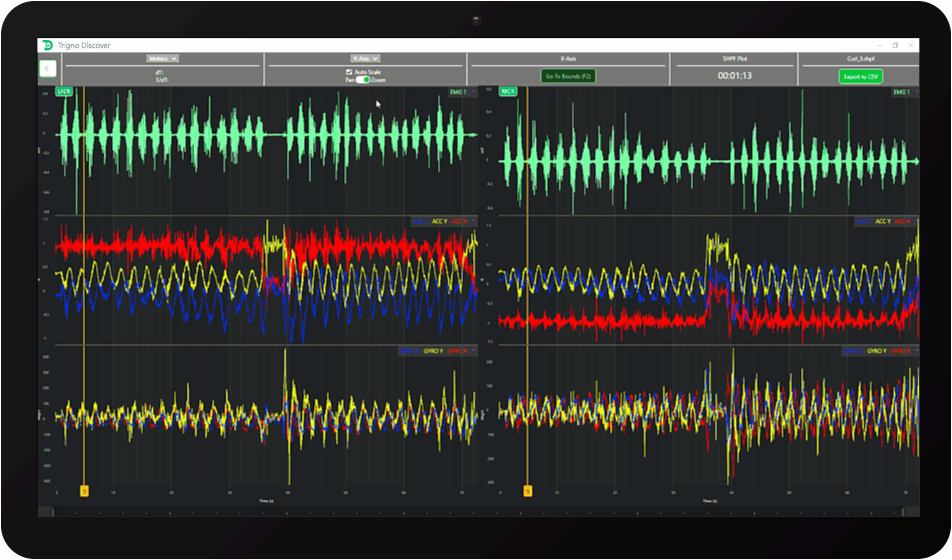Switch the Pan/Zoom toggle
952x560 pixels.
[363, 79]
